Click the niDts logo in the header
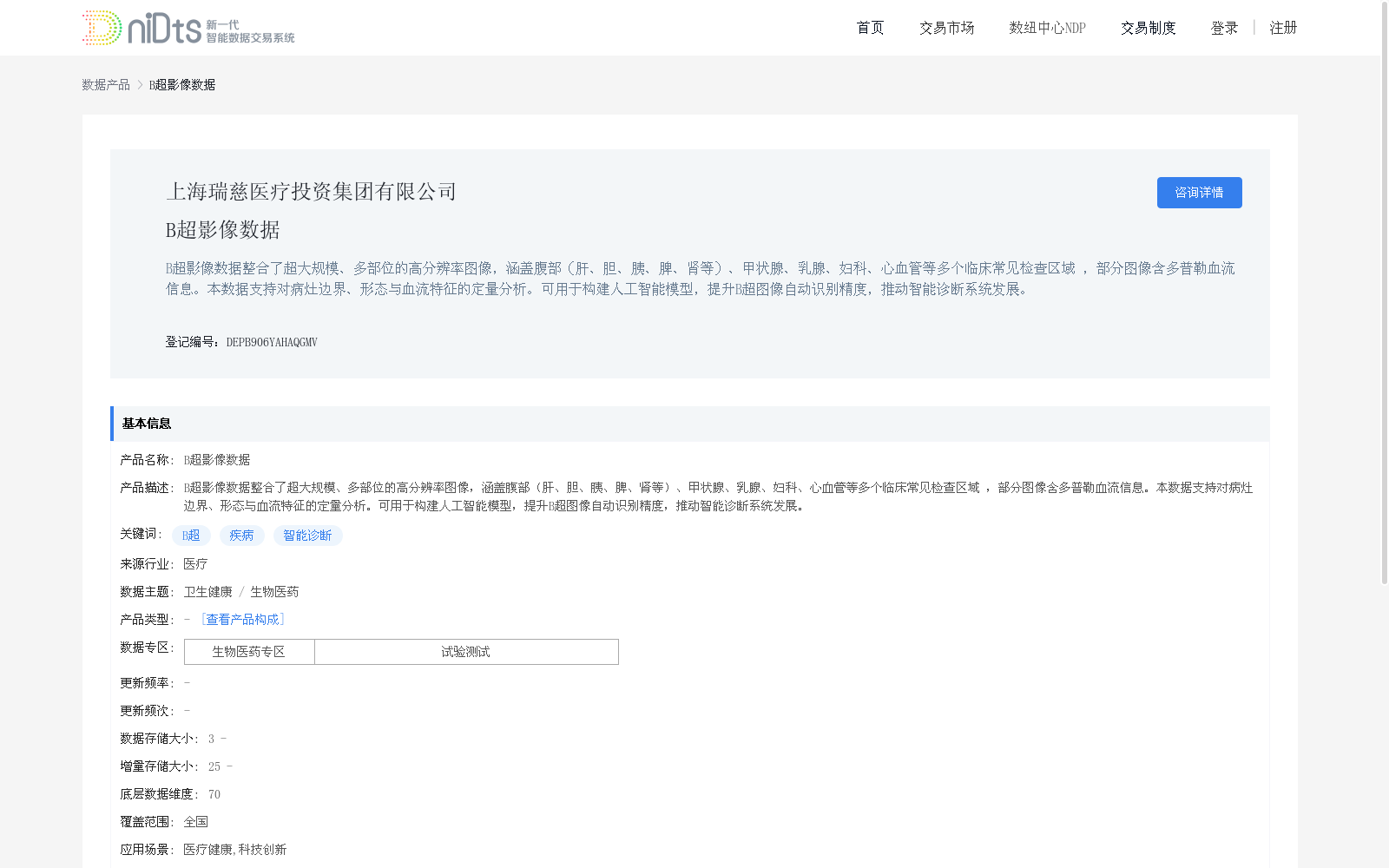This screenshot has width=1389, height=868. 188,28
